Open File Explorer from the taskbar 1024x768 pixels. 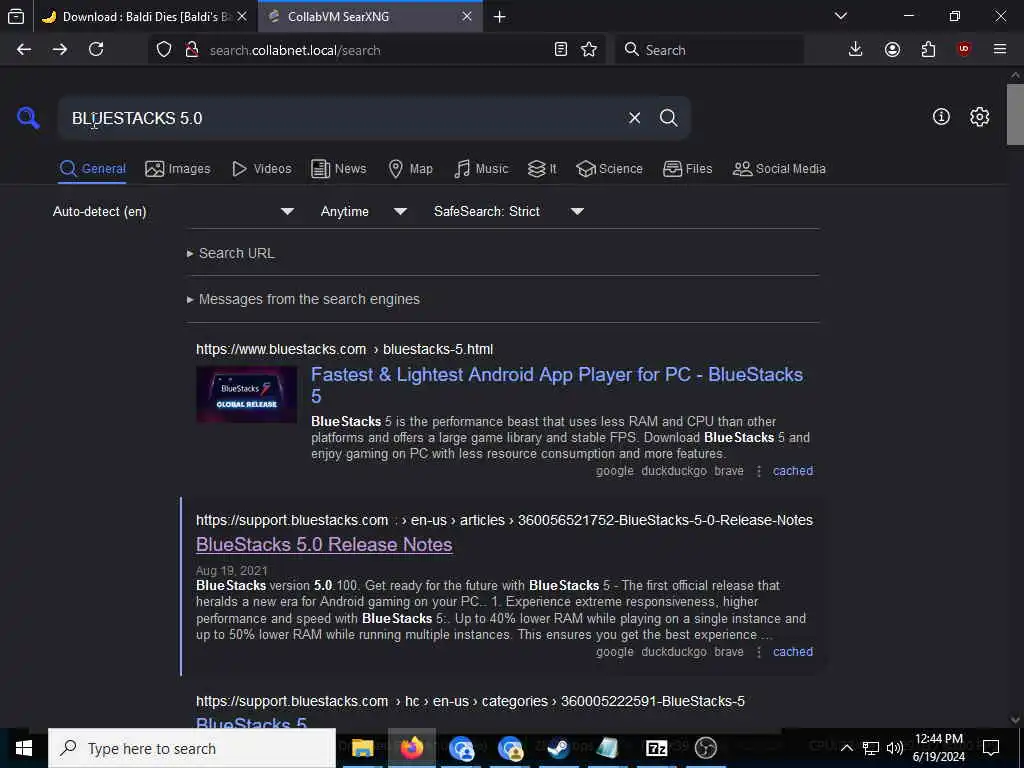coord(362,748)
